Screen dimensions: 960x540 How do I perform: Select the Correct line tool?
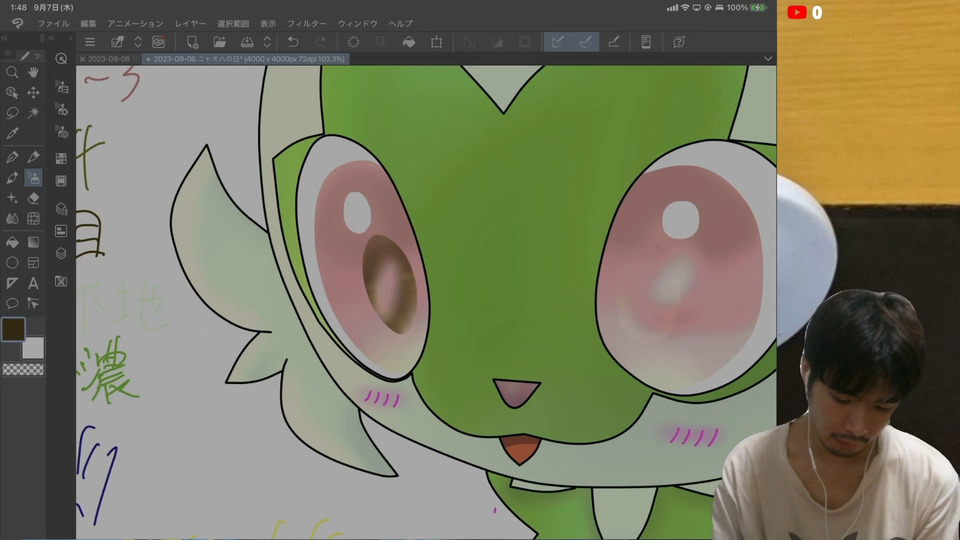coord(33,304)
